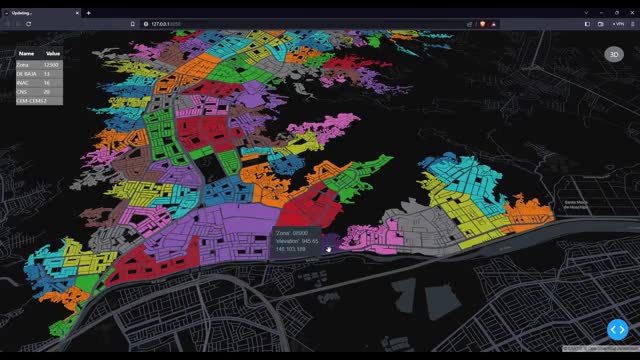Click the 'Value' column header
Image resolution: width=640 pixels, height=360 pixels.
pyautogui.click(x=53, y=53)
